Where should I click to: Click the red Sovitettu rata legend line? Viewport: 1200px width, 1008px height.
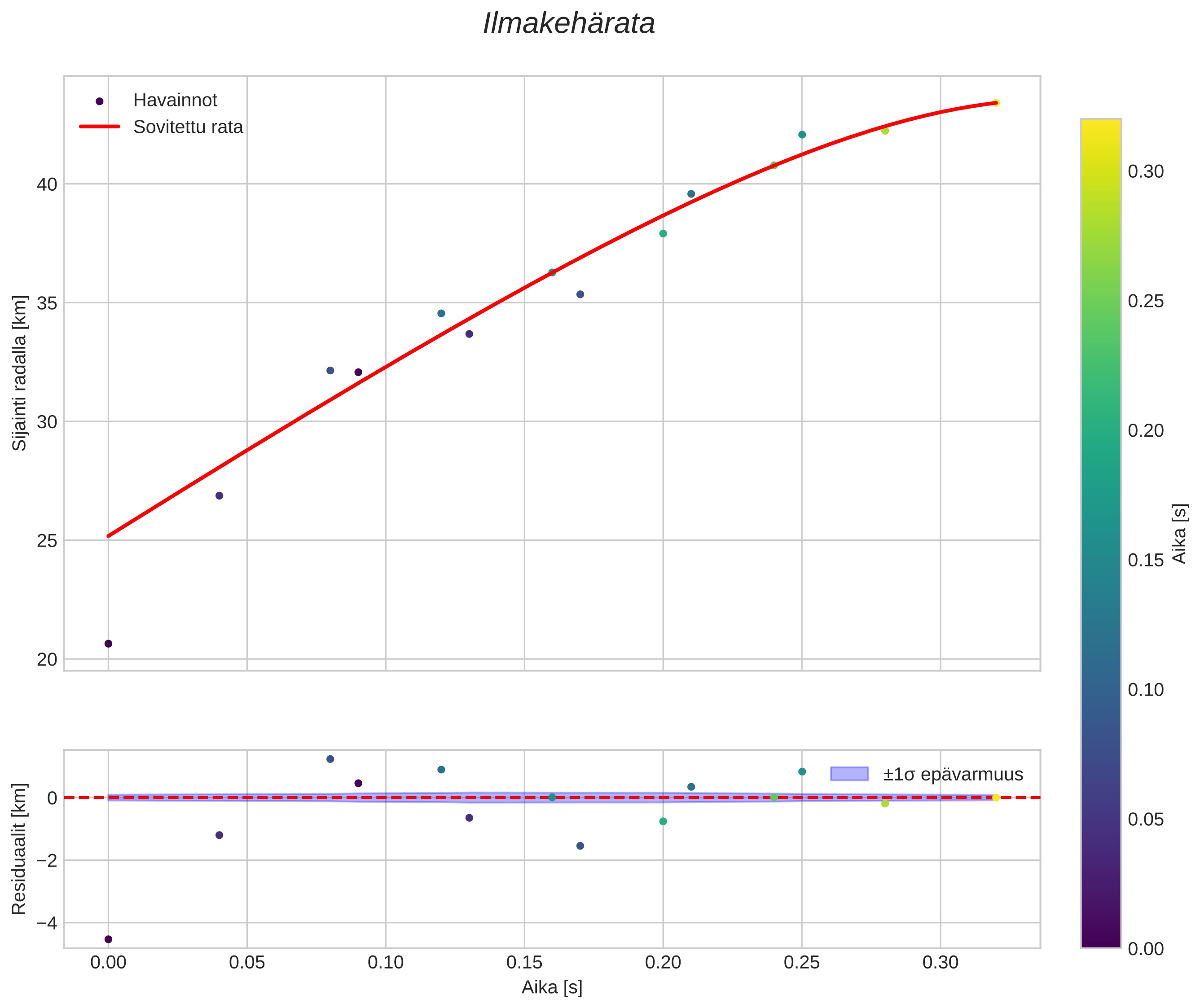click(100, 127)
